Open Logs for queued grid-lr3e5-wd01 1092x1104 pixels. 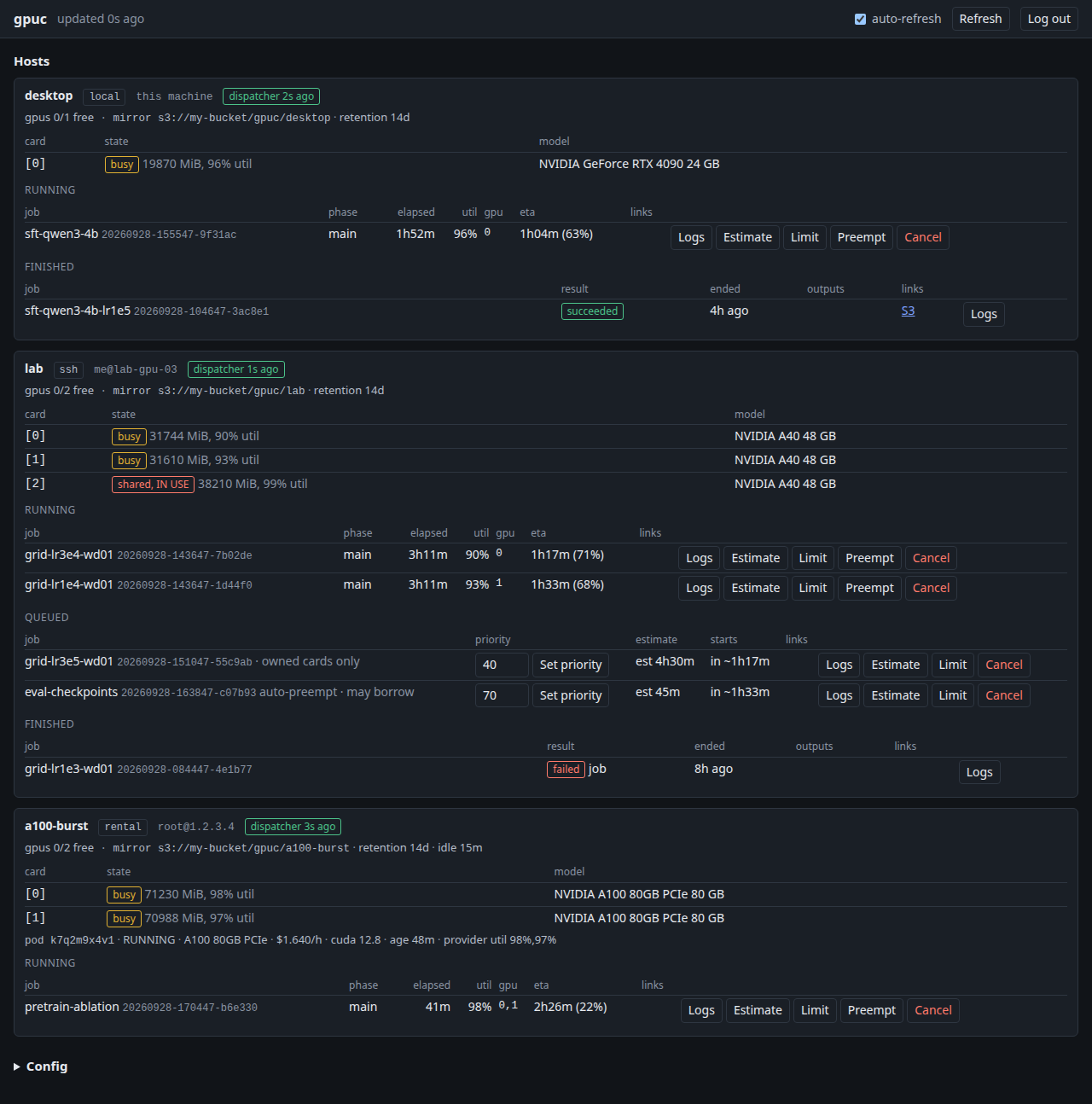(839, 665)
